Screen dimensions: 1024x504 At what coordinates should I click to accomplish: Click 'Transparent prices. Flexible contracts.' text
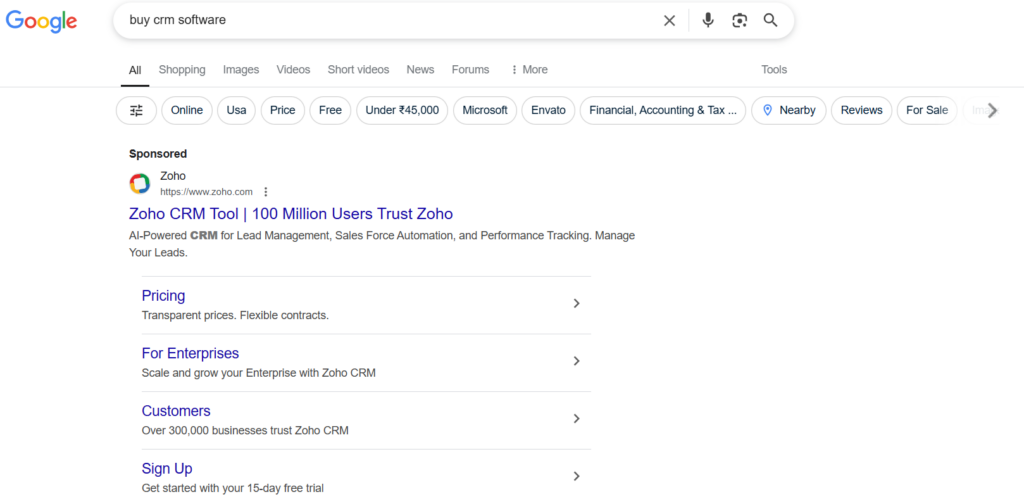235,315
